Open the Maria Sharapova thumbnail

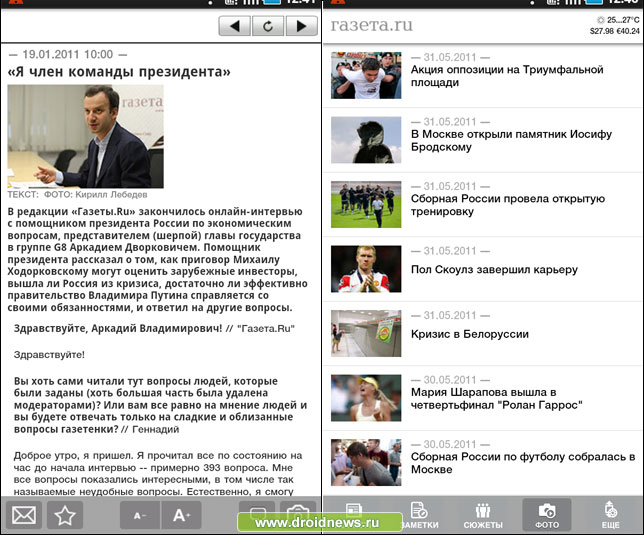tap(366, 397)
